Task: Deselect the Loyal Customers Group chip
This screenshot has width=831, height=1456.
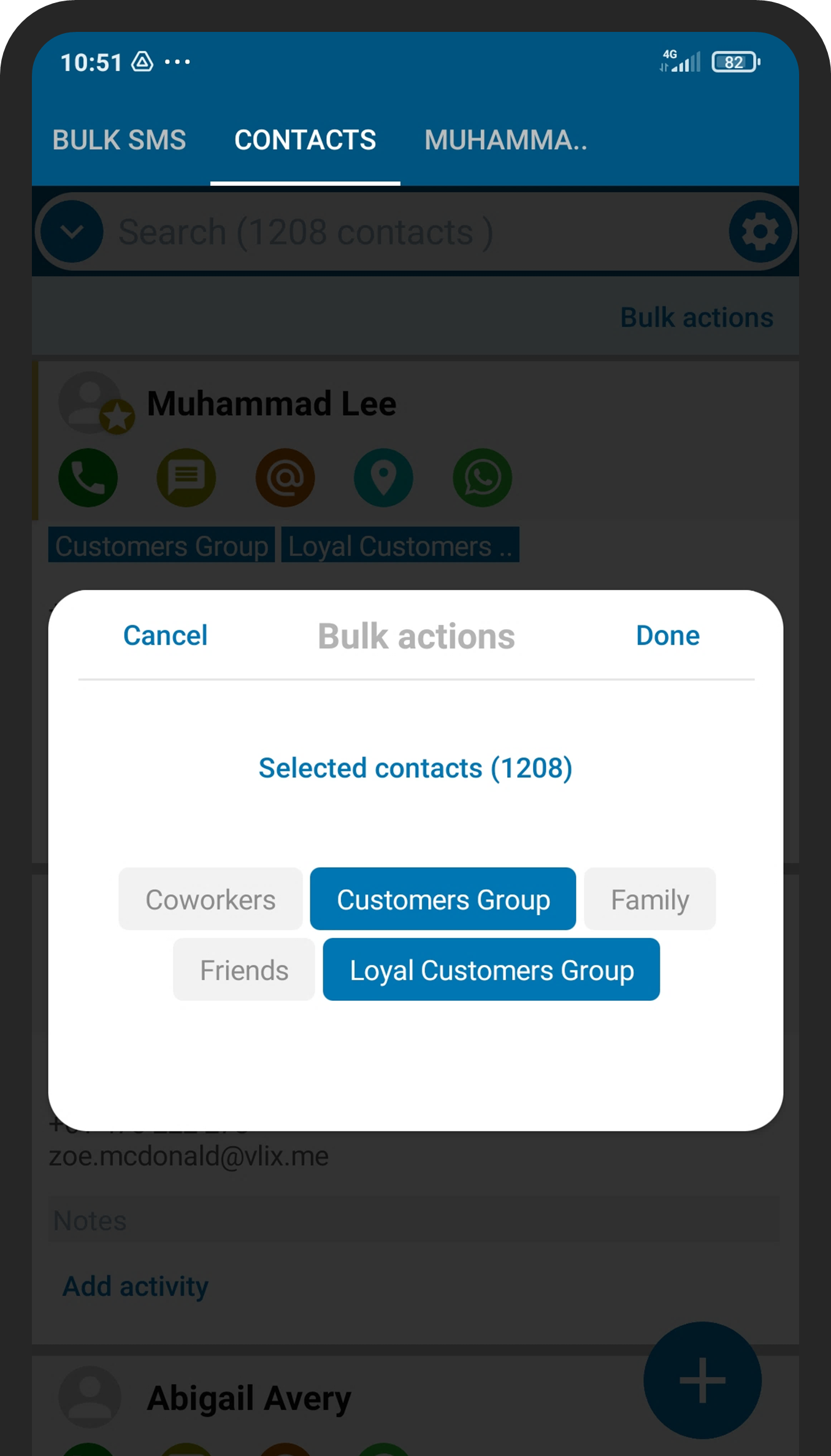Action: click(x=491, y=970)
